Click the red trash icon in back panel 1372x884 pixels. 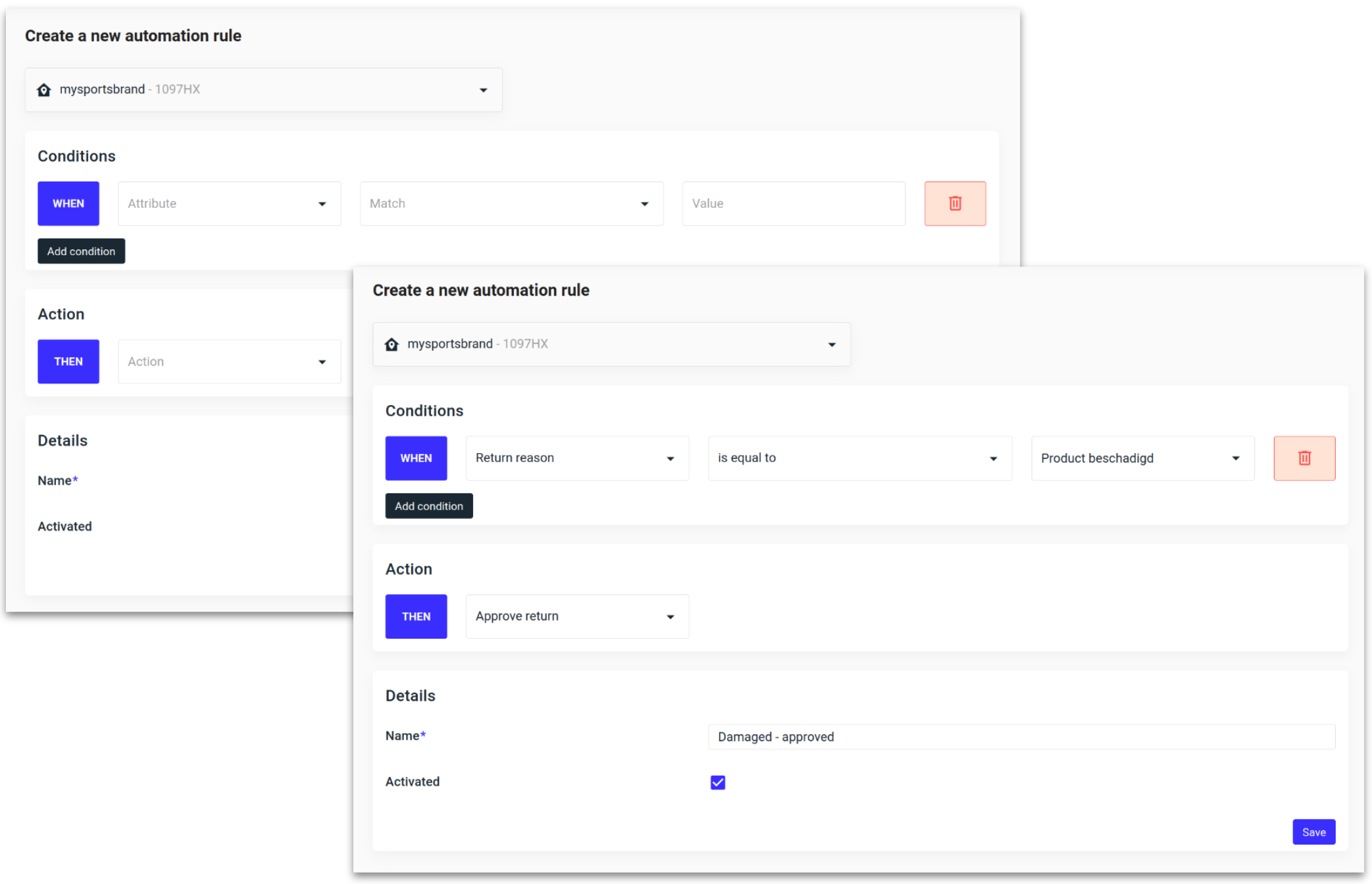(955, 204)
